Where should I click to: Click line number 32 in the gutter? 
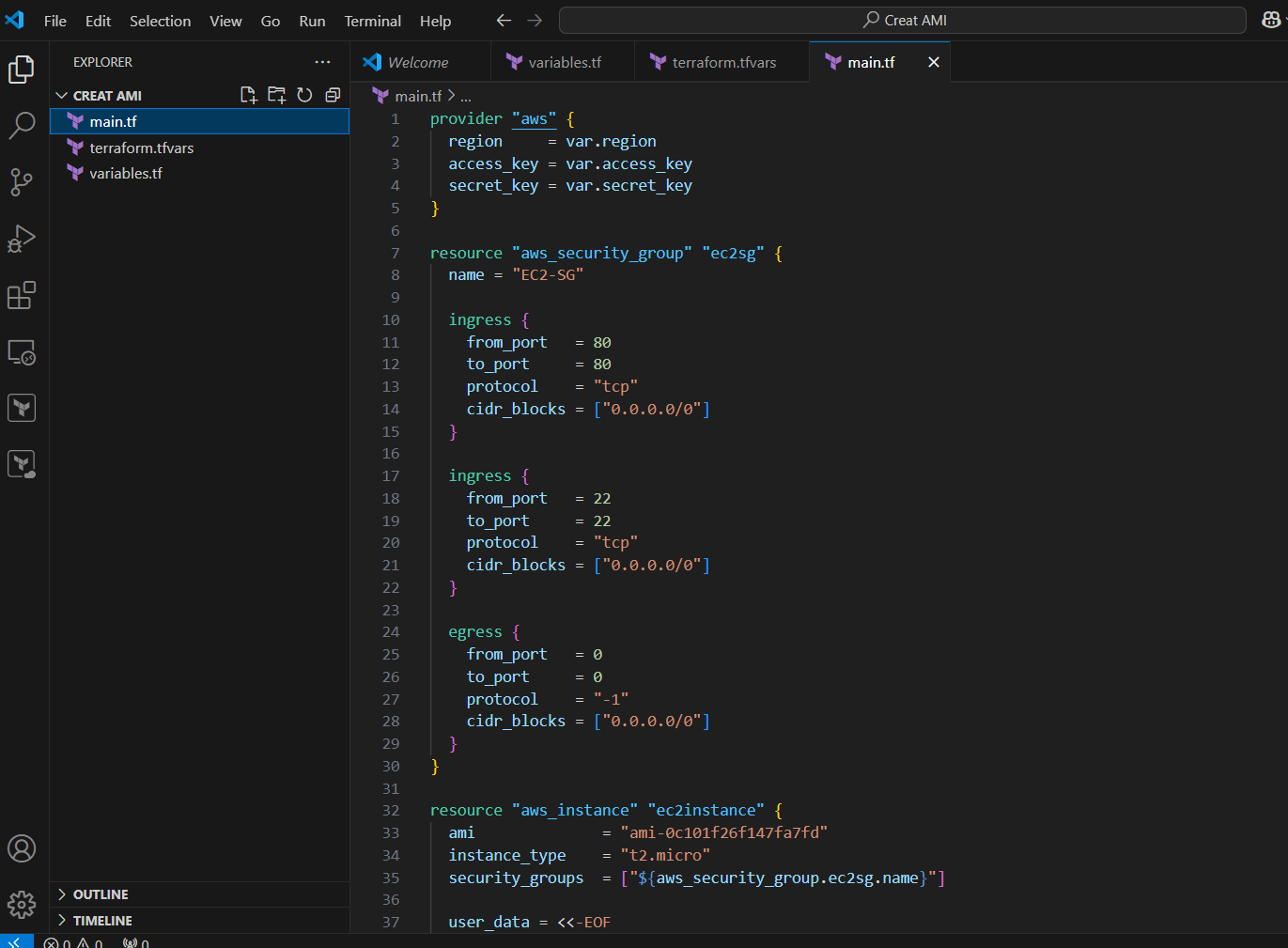(391, 810)
